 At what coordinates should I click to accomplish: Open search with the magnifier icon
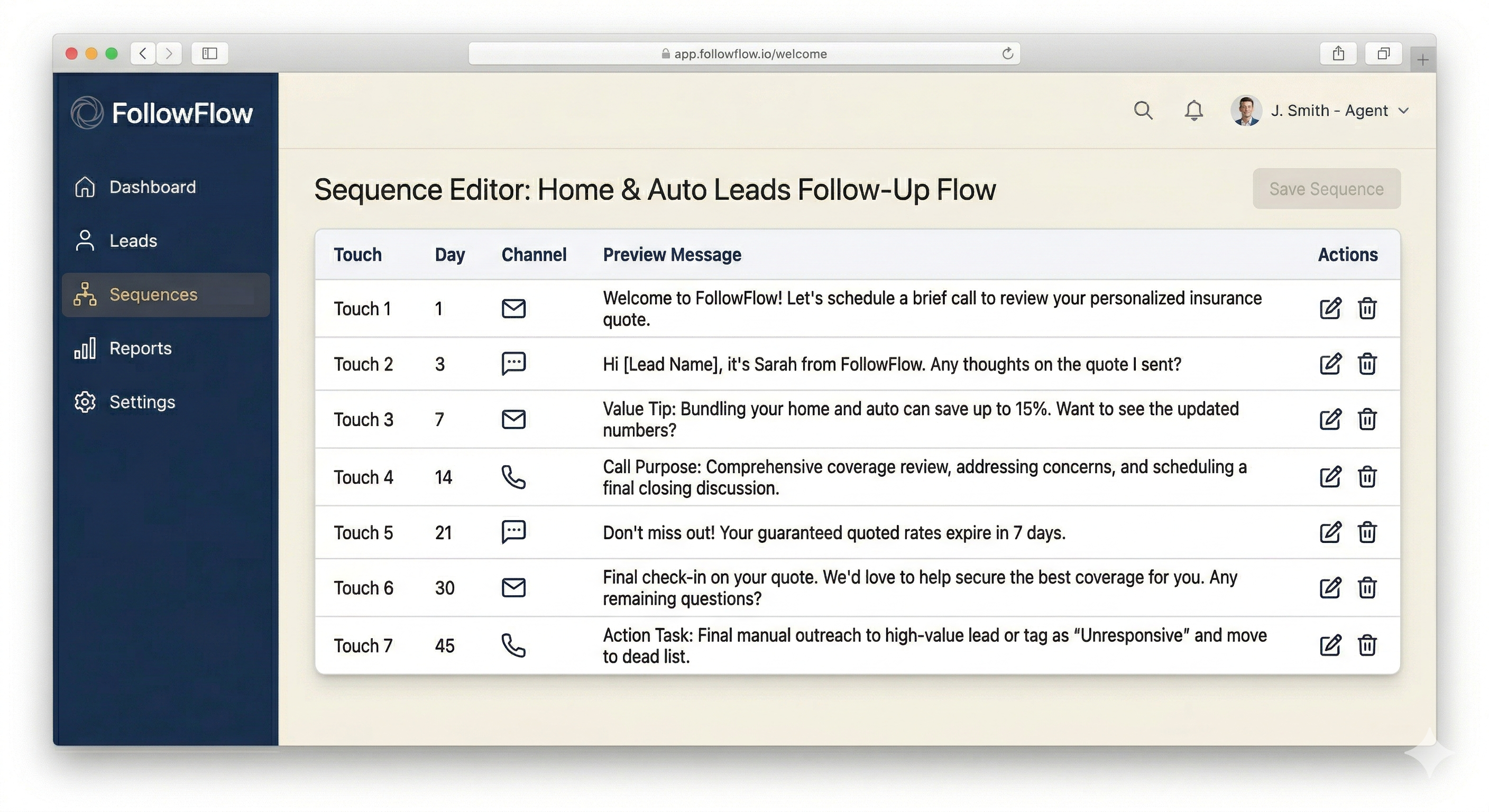[1143, 110]
